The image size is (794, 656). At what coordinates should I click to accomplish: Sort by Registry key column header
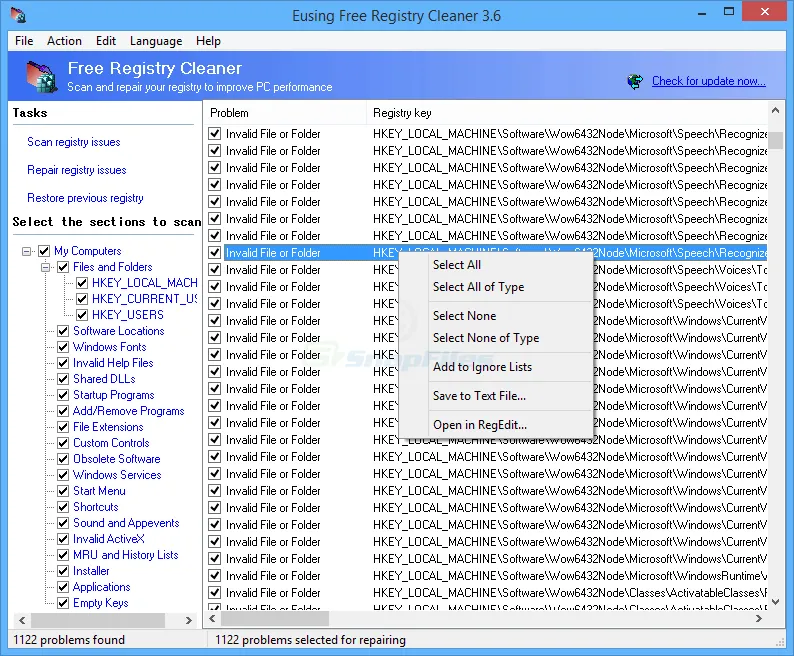click(x=567, y=113)
